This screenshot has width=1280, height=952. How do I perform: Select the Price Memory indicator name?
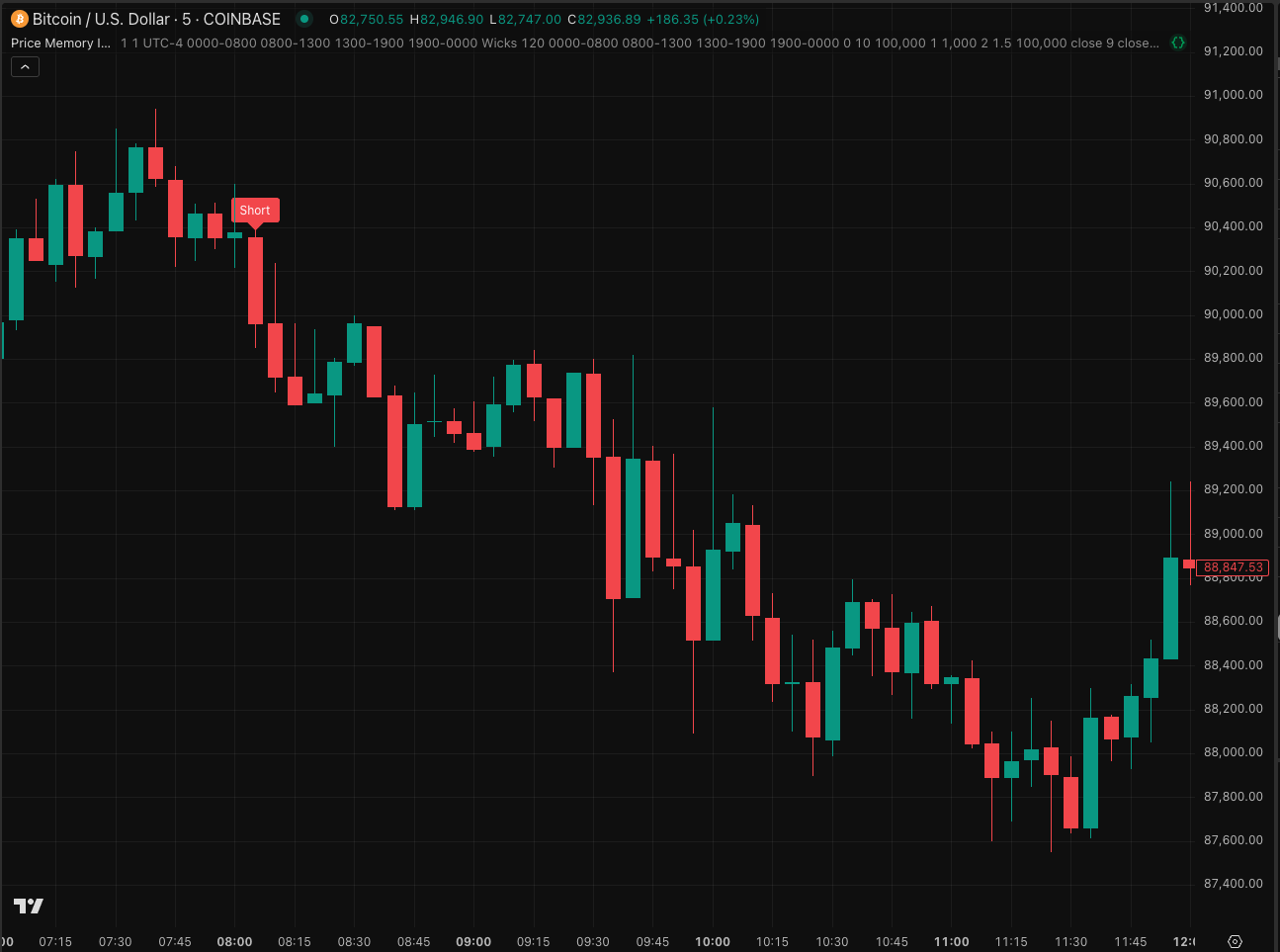tap(60, 43)
